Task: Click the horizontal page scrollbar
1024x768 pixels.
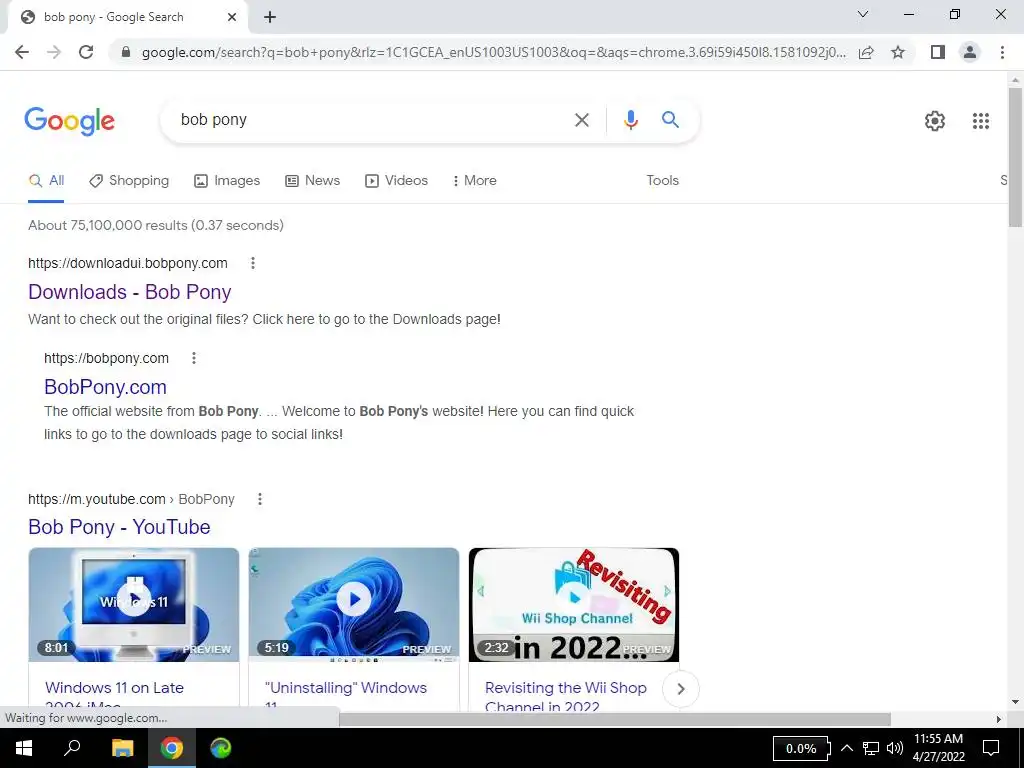Action: tap(615, 719)
